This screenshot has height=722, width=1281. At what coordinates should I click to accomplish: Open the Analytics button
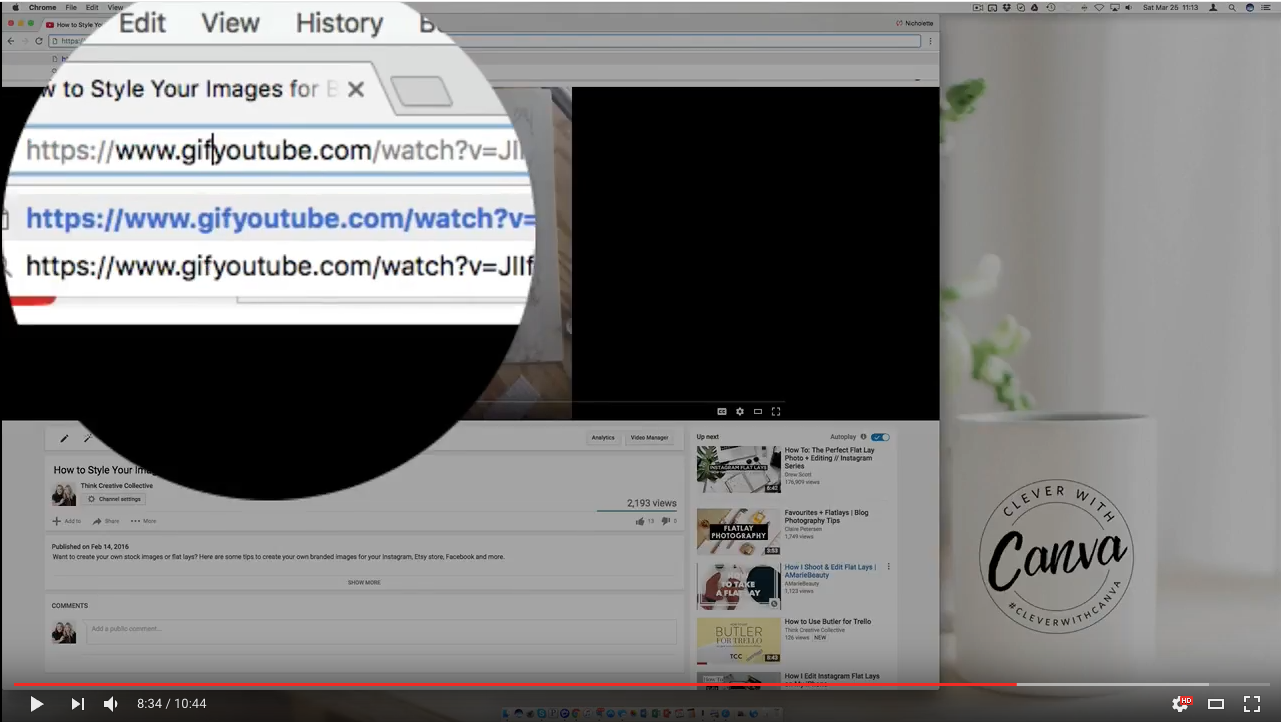point(603,437)
